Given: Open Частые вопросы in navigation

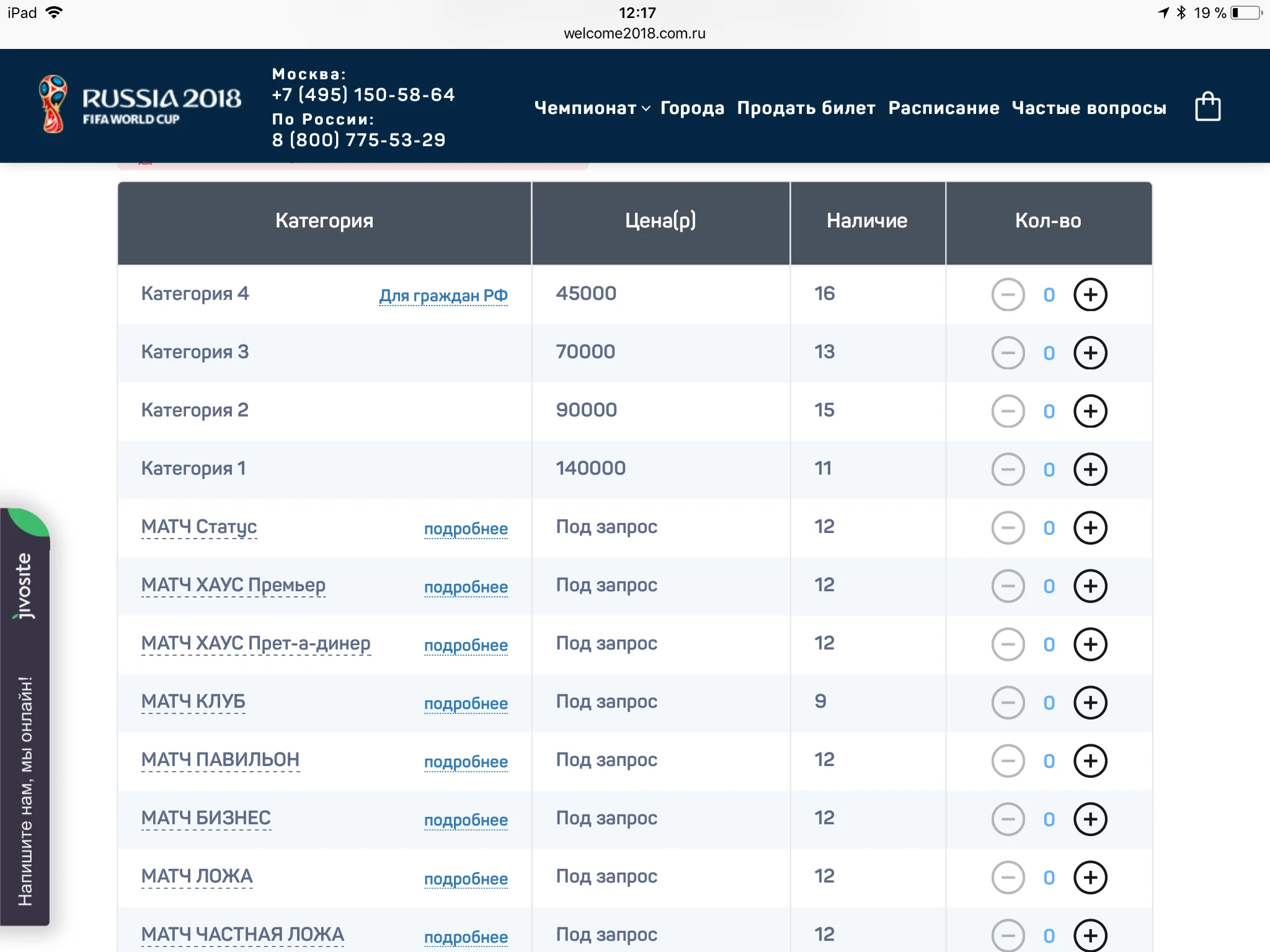Looking at the screenshot, I should (x=1088, y=108).
